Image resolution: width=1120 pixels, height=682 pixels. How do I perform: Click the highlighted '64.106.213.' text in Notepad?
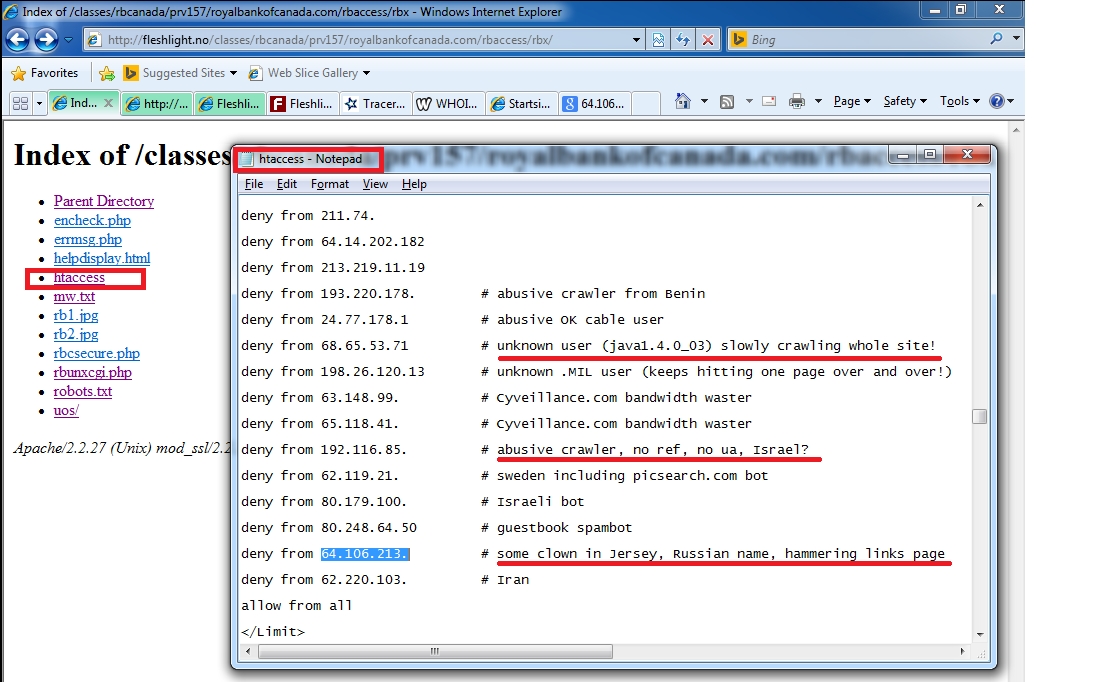[x=365, y=554]
